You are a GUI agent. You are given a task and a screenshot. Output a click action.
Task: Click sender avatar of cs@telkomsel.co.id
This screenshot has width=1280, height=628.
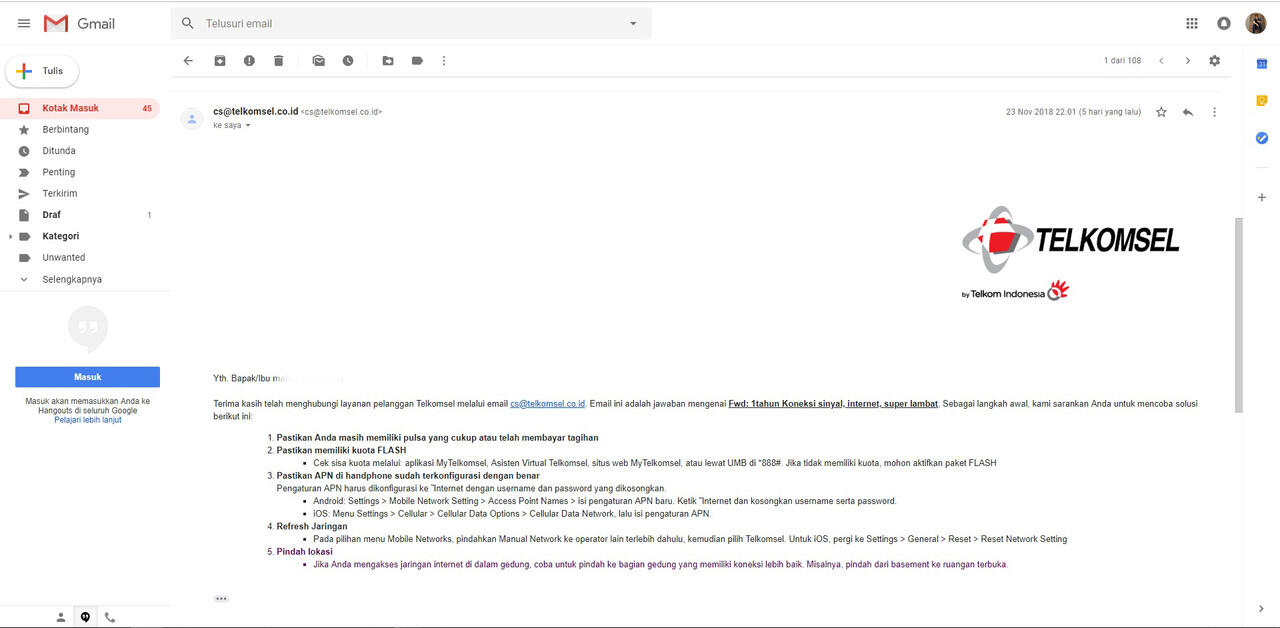[191, 119]
